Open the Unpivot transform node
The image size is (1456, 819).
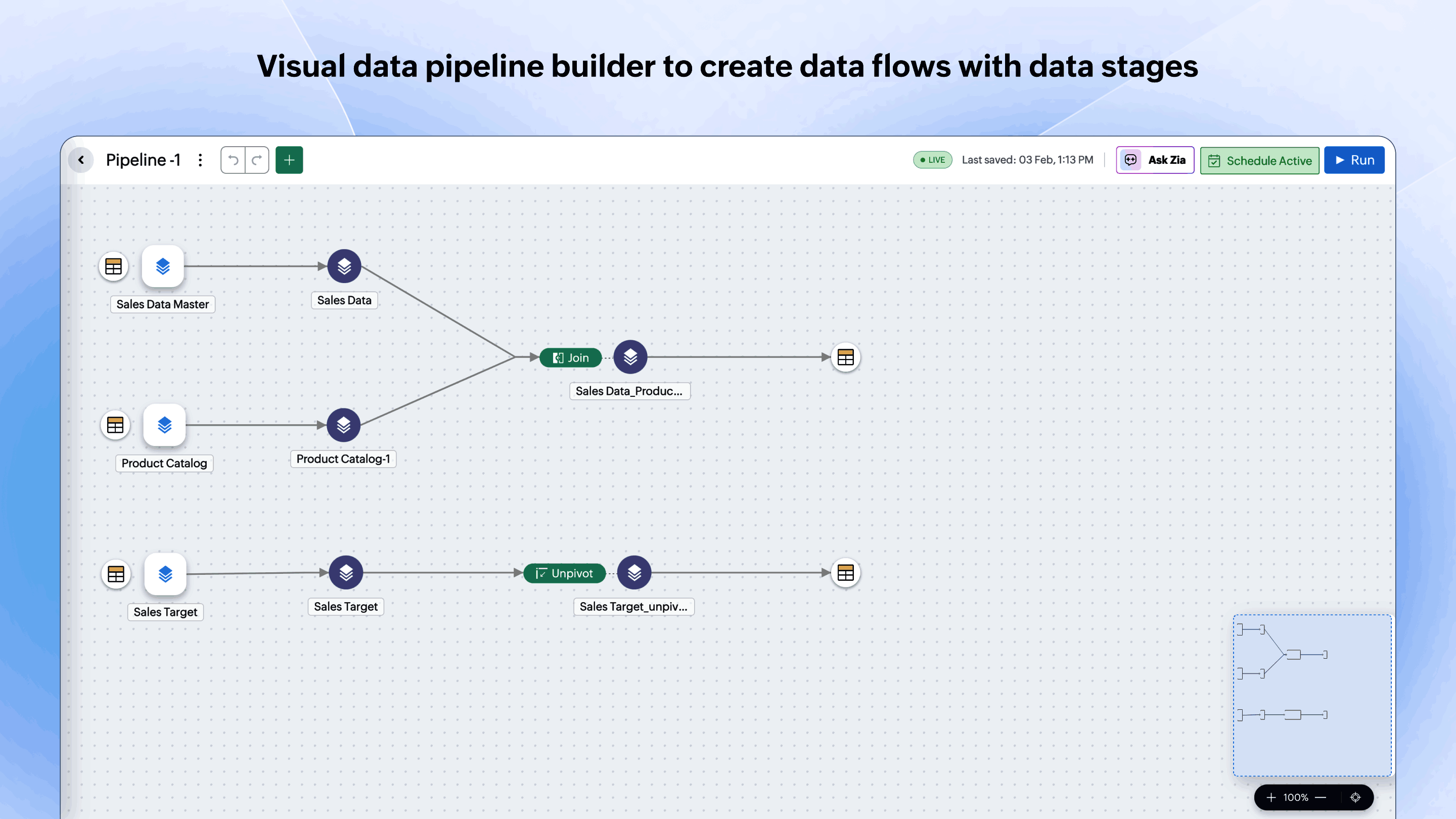tap(564, 573)
